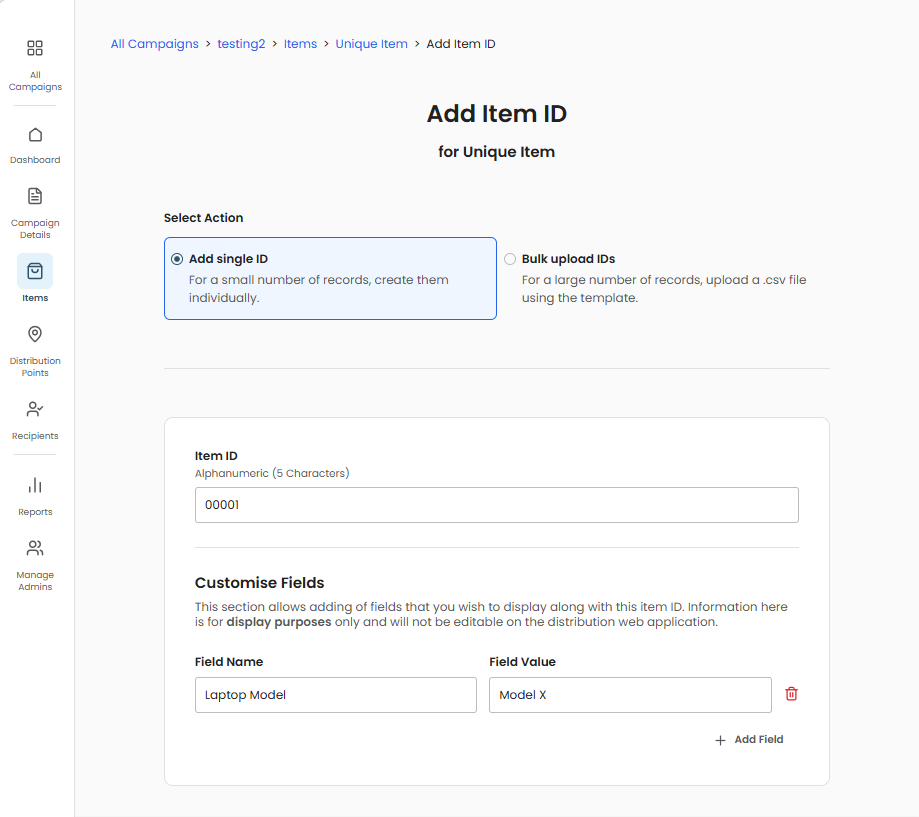
Task: Click the Item ID input containing 00001
Action: coord(496,505)
